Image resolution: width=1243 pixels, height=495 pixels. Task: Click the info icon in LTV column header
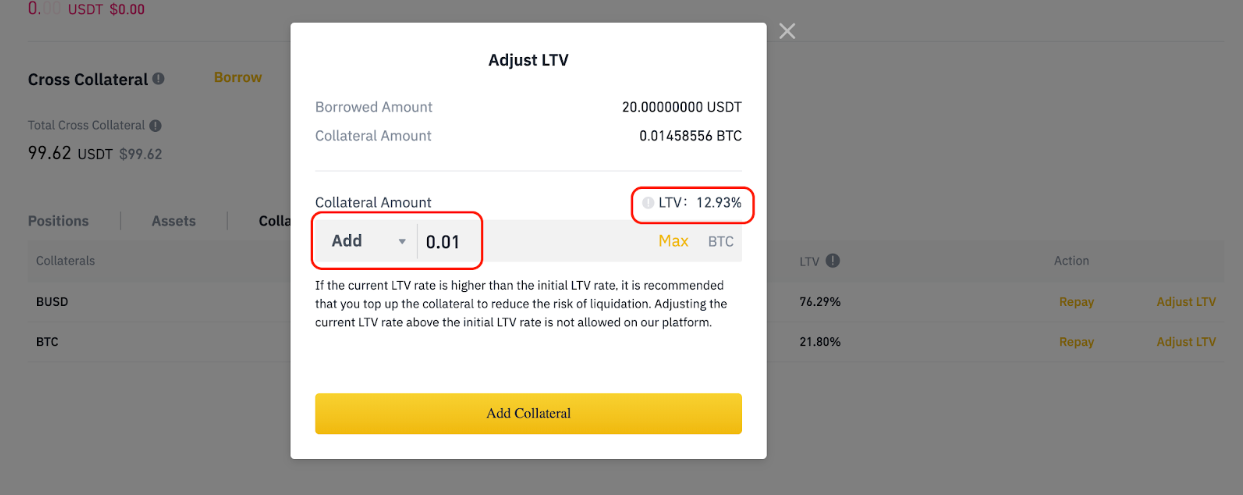click(833, 261)
